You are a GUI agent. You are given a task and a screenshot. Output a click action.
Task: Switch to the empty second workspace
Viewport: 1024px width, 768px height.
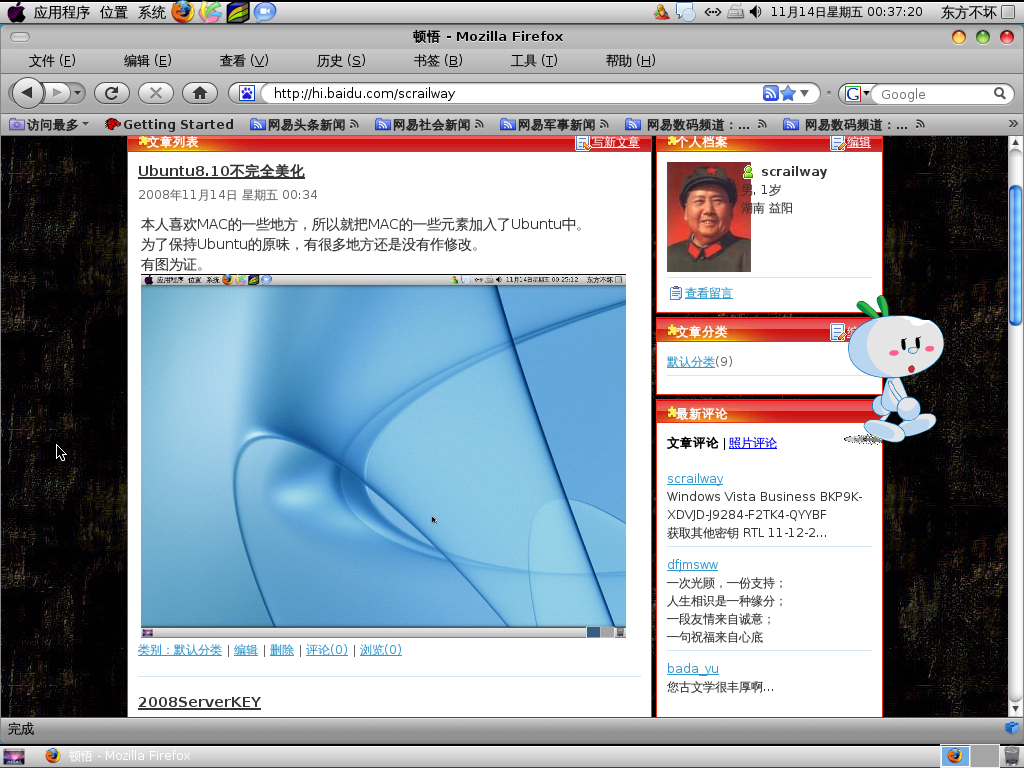[x=985, y=756]
